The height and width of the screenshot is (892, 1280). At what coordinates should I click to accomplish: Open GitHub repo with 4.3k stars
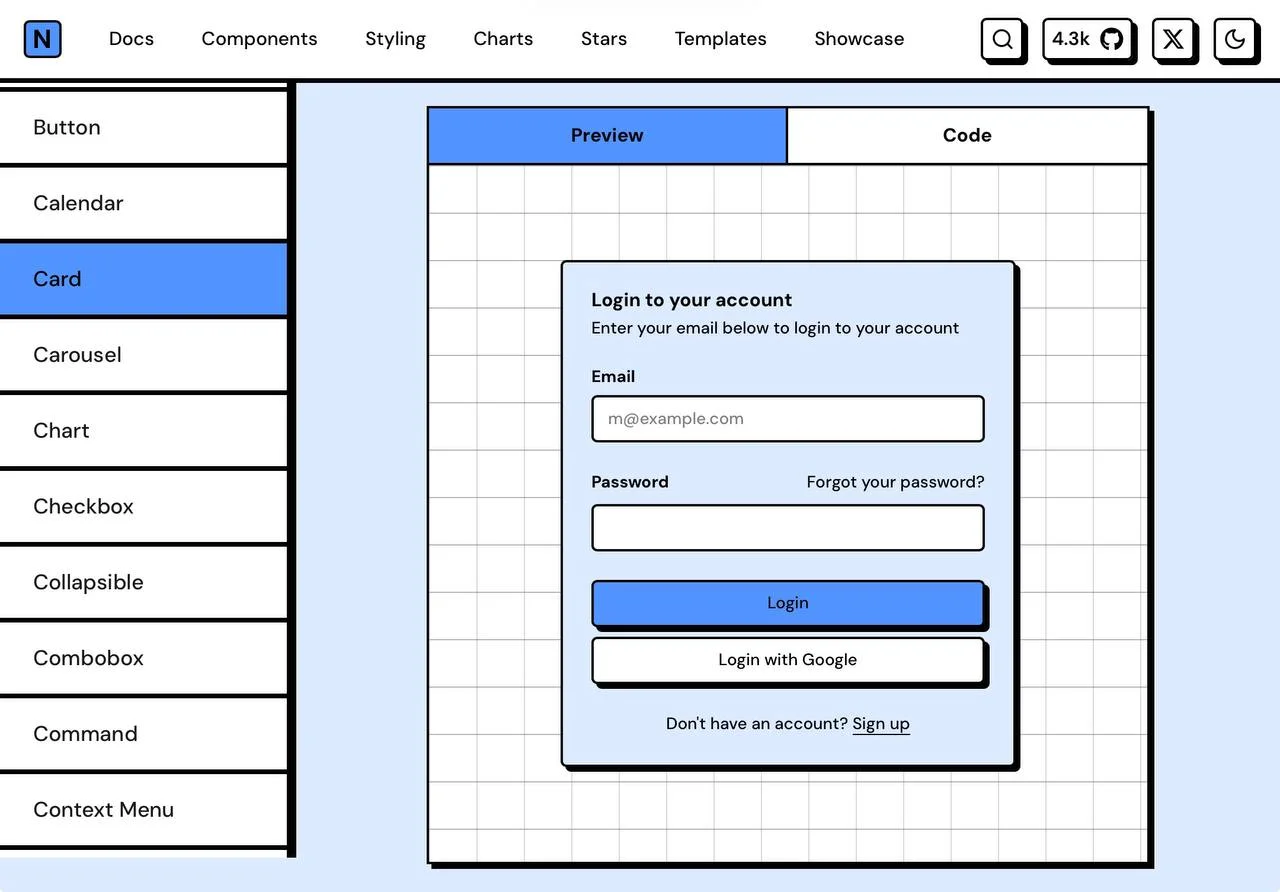click(x=1087, y=39)
